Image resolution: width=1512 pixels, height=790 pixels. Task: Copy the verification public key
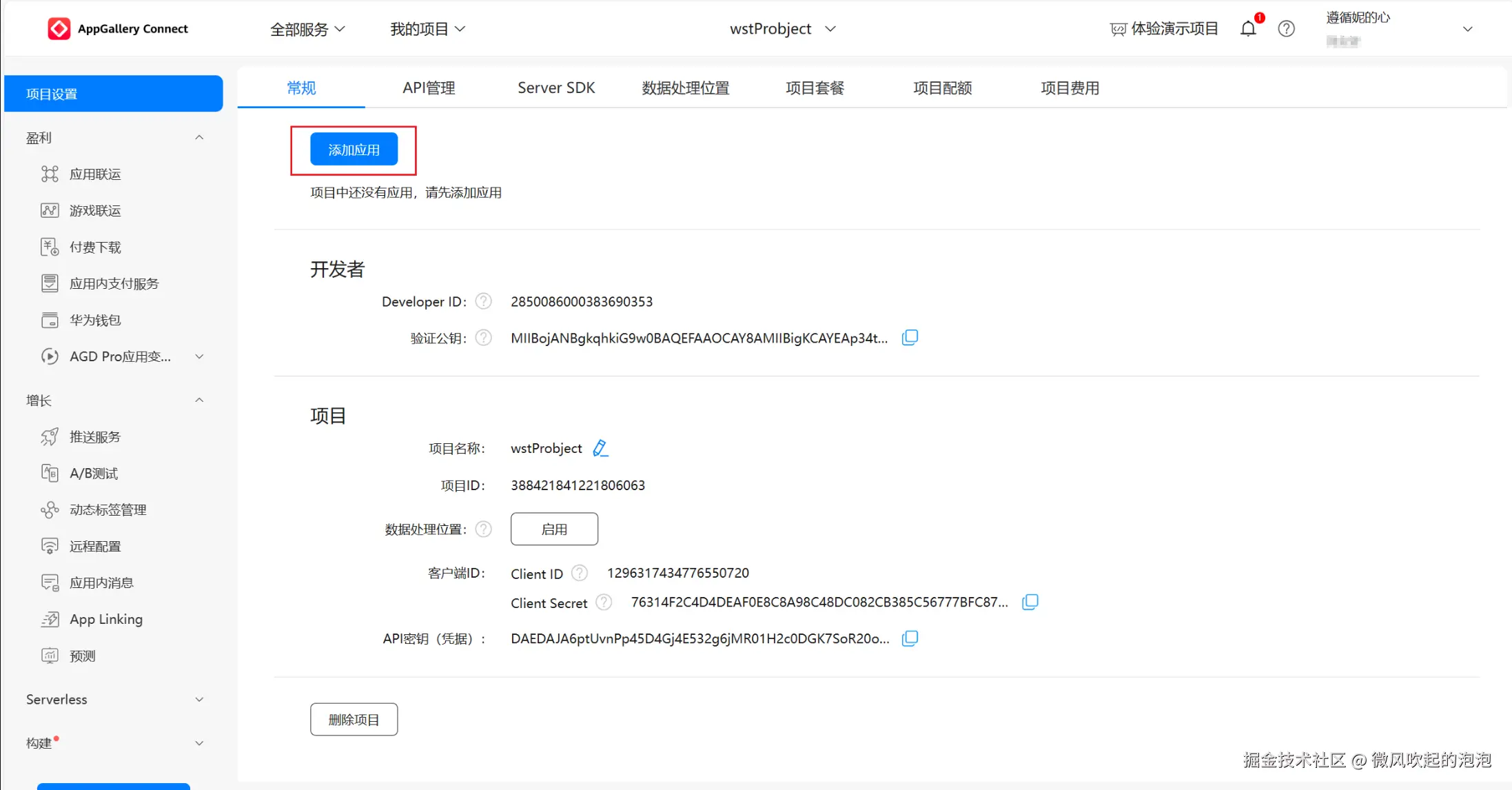tap(910, 338)
